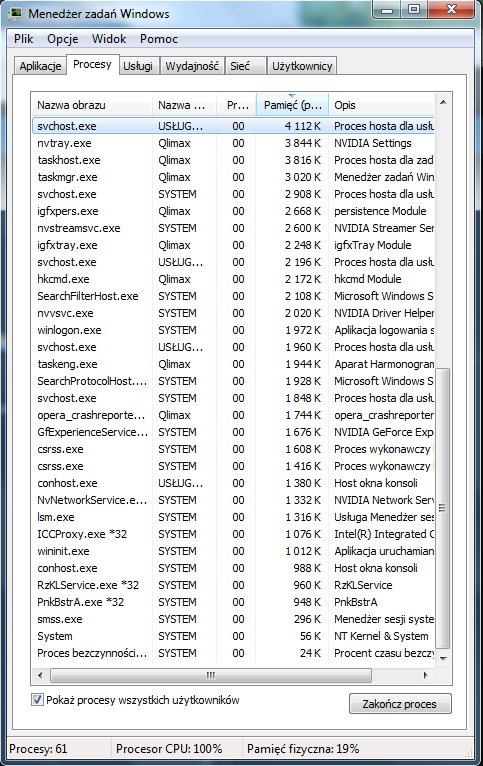This screenshot has width=483, height=766.
Task: Toggle 'Pokaż procesy wszystkich użytkowników' checkbox
Action: (x=37, y=700)
